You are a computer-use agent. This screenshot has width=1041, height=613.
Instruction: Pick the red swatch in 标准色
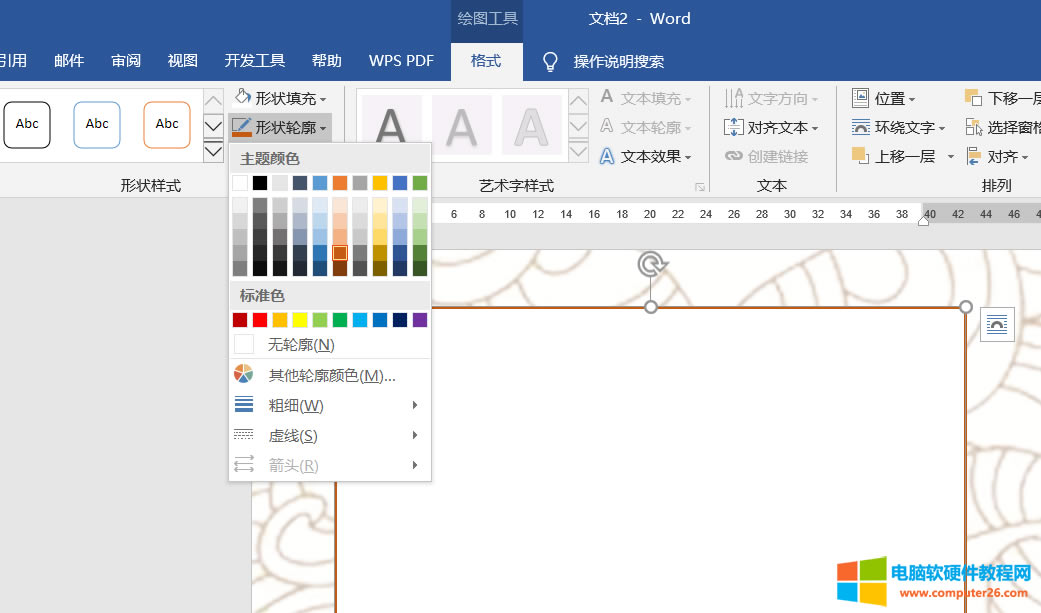[x=260, y=320]
